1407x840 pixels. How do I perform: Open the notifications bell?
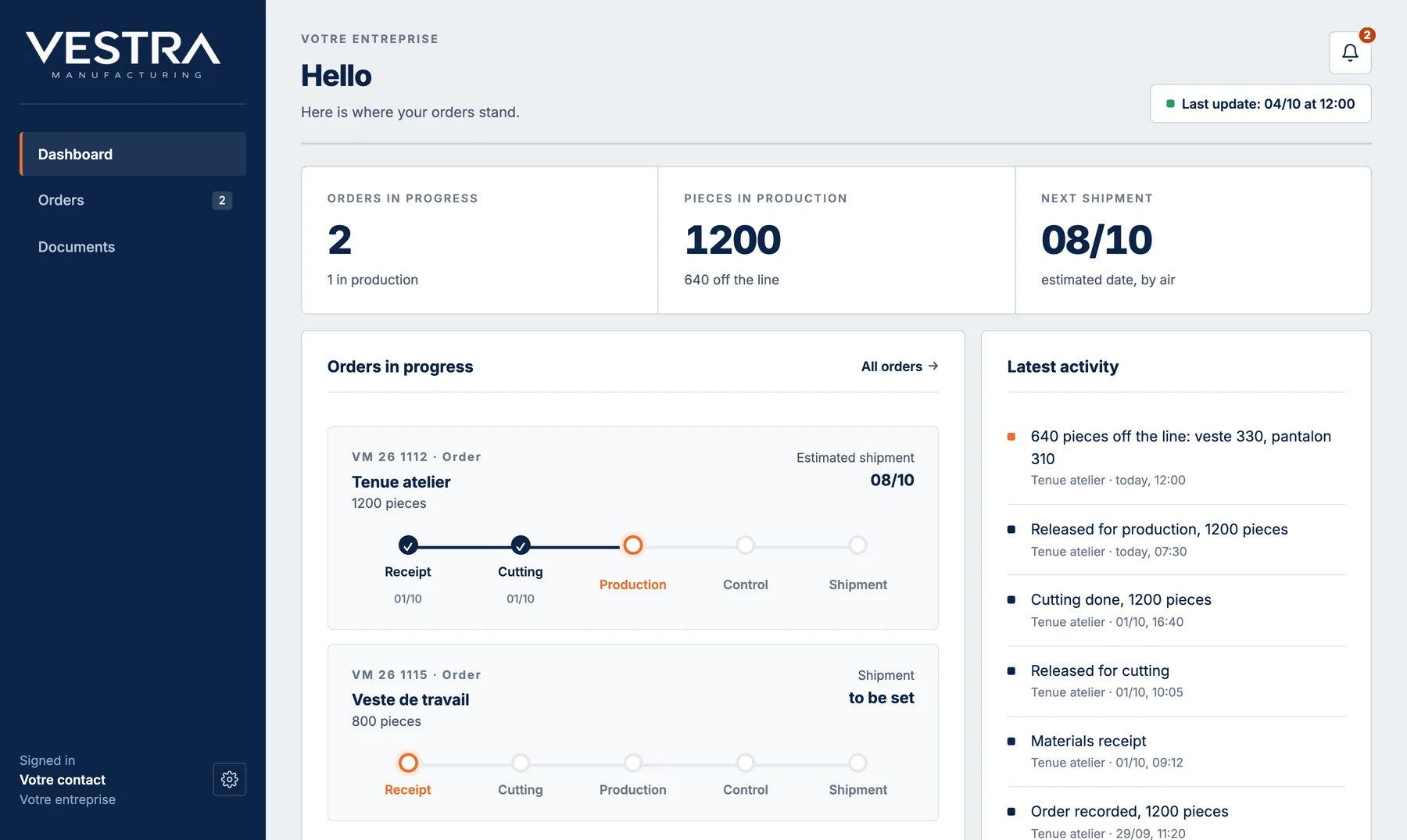click(1350, 52)
